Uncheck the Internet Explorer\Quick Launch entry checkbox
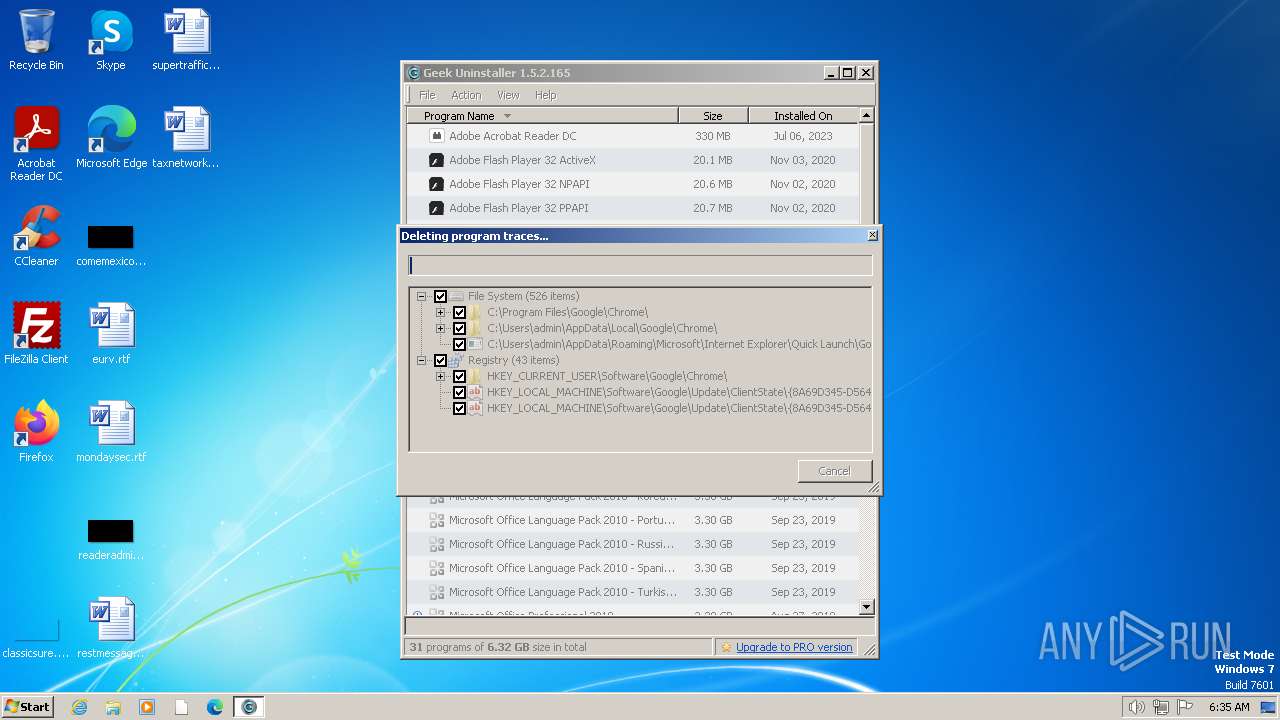 pyautogui.click(x=459, y=344)
